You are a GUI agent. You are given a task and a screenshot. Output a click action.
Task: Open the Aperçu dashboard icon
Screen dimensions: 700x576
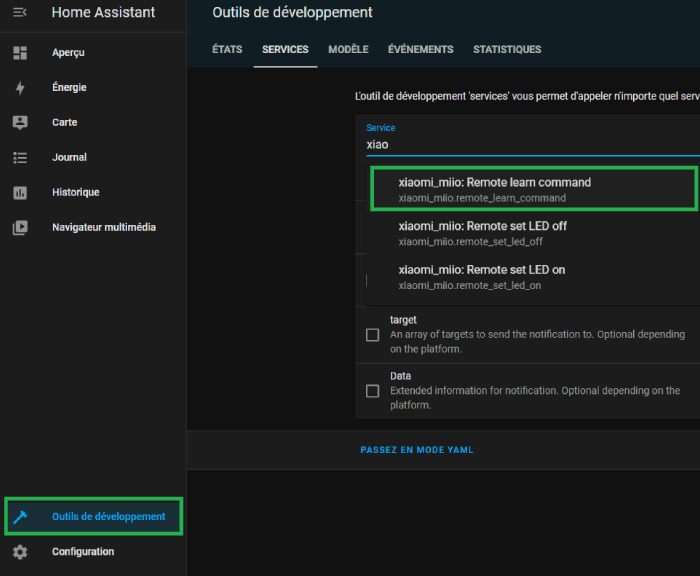point(20,52)
